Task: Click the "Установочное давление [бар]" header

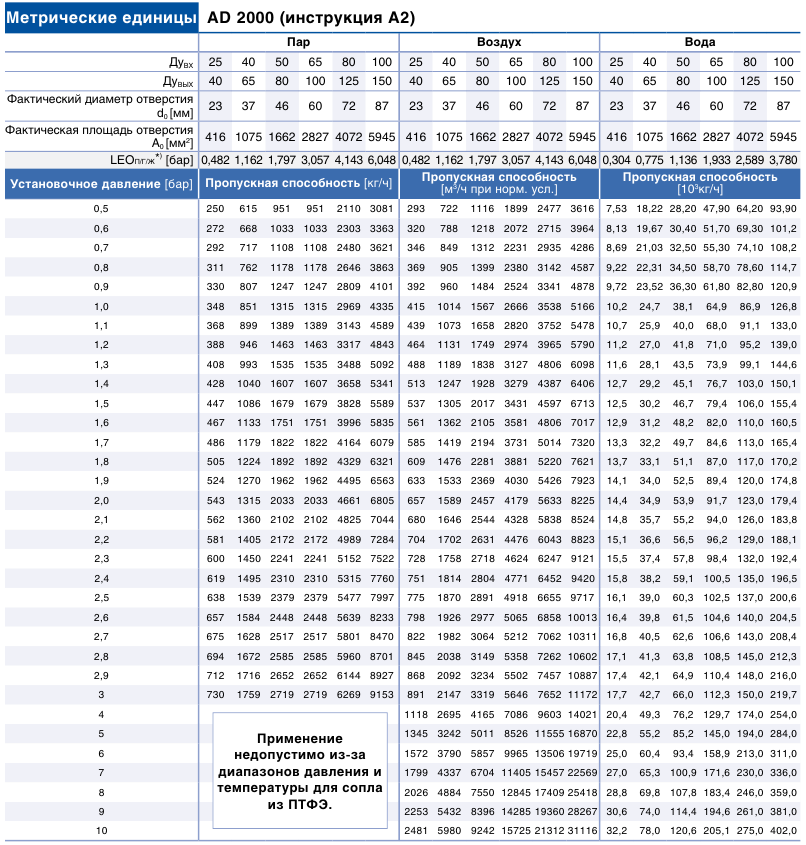Action: 101,184
